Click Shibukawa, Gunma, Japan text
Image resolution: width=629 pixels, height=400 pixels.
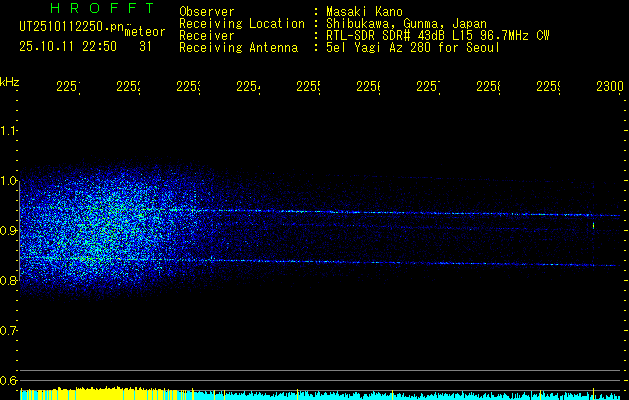click(406, 24)
